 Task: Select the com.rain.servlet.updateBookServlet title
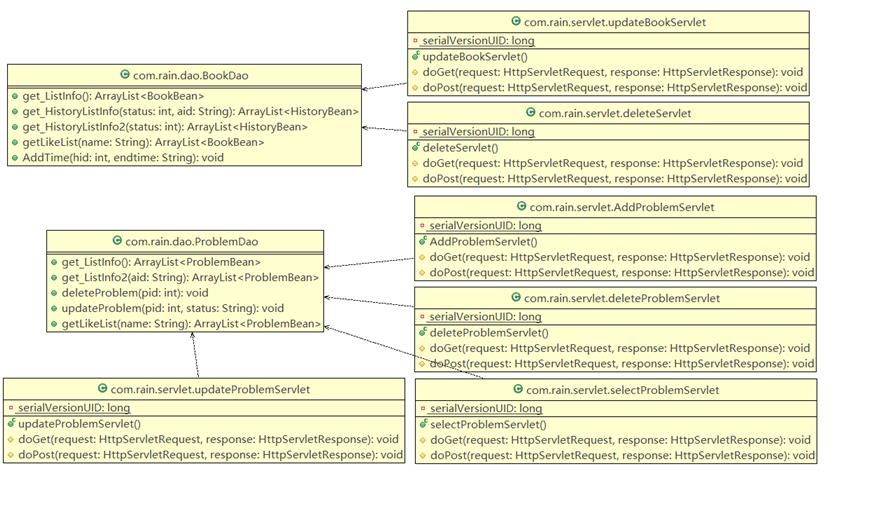coord(615,22)
